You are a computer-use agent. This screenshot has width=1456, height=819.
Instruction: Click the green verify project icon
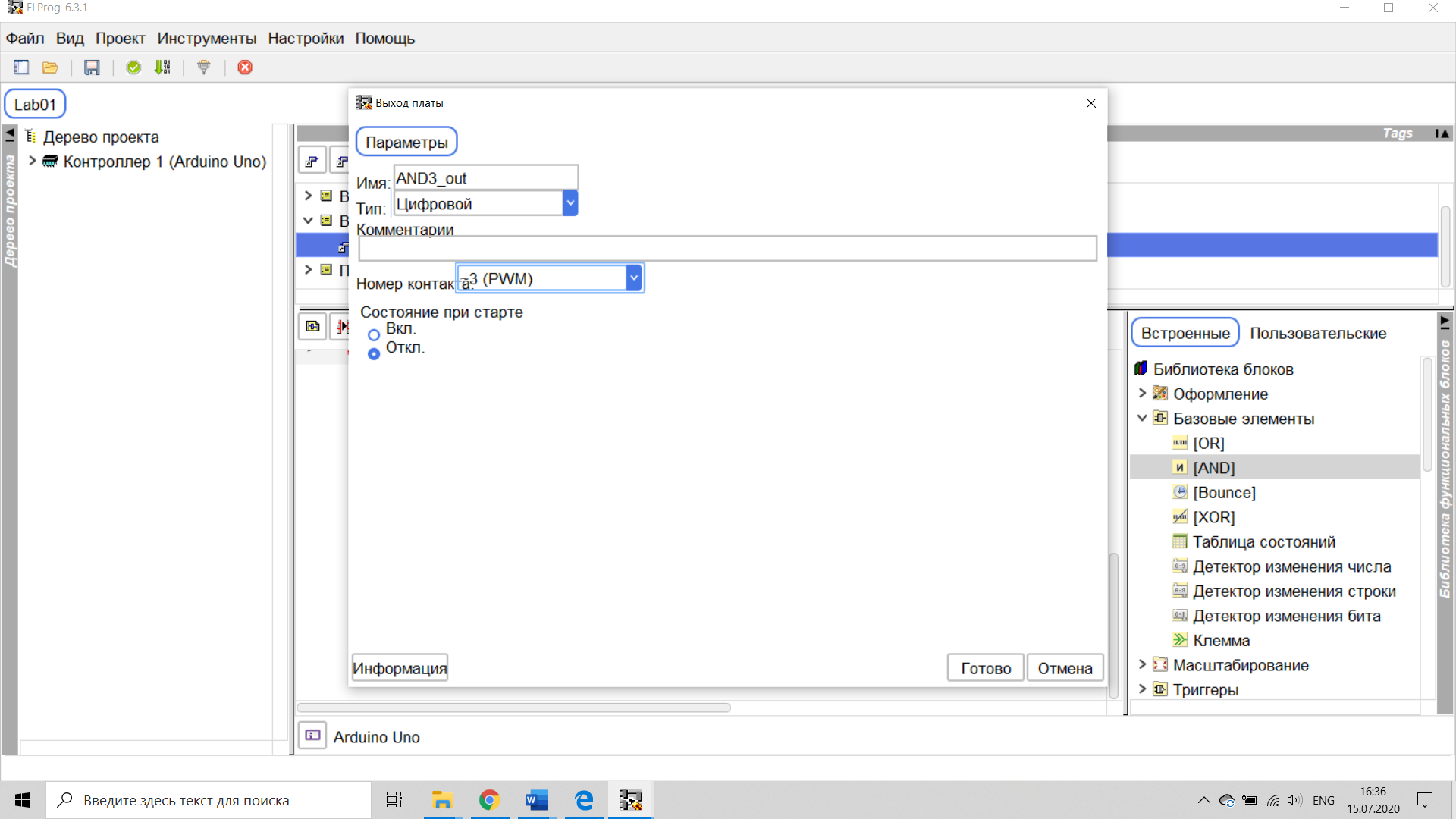133,67
